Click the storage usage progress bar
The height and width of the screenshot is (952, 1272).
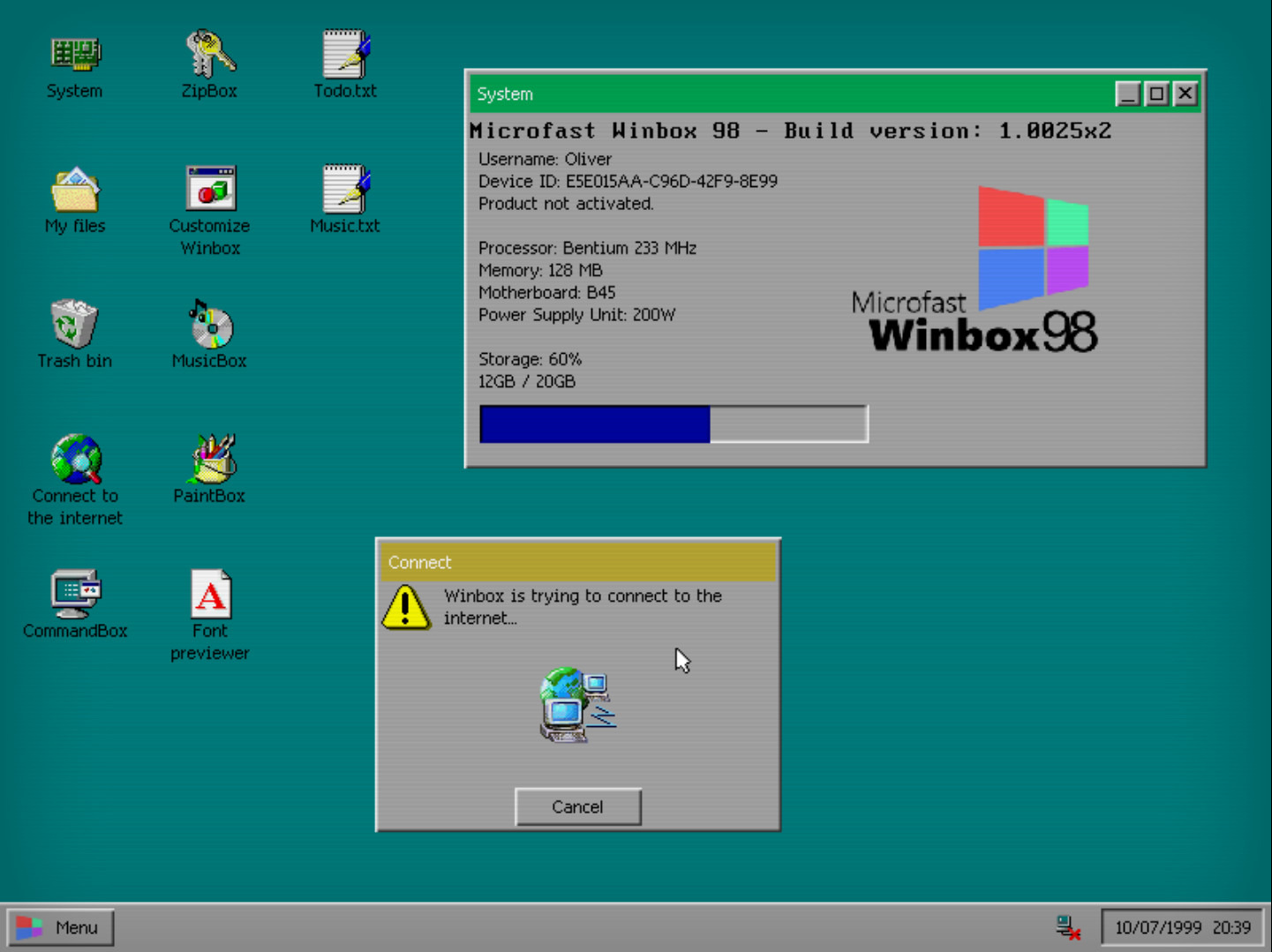point(673,424)
